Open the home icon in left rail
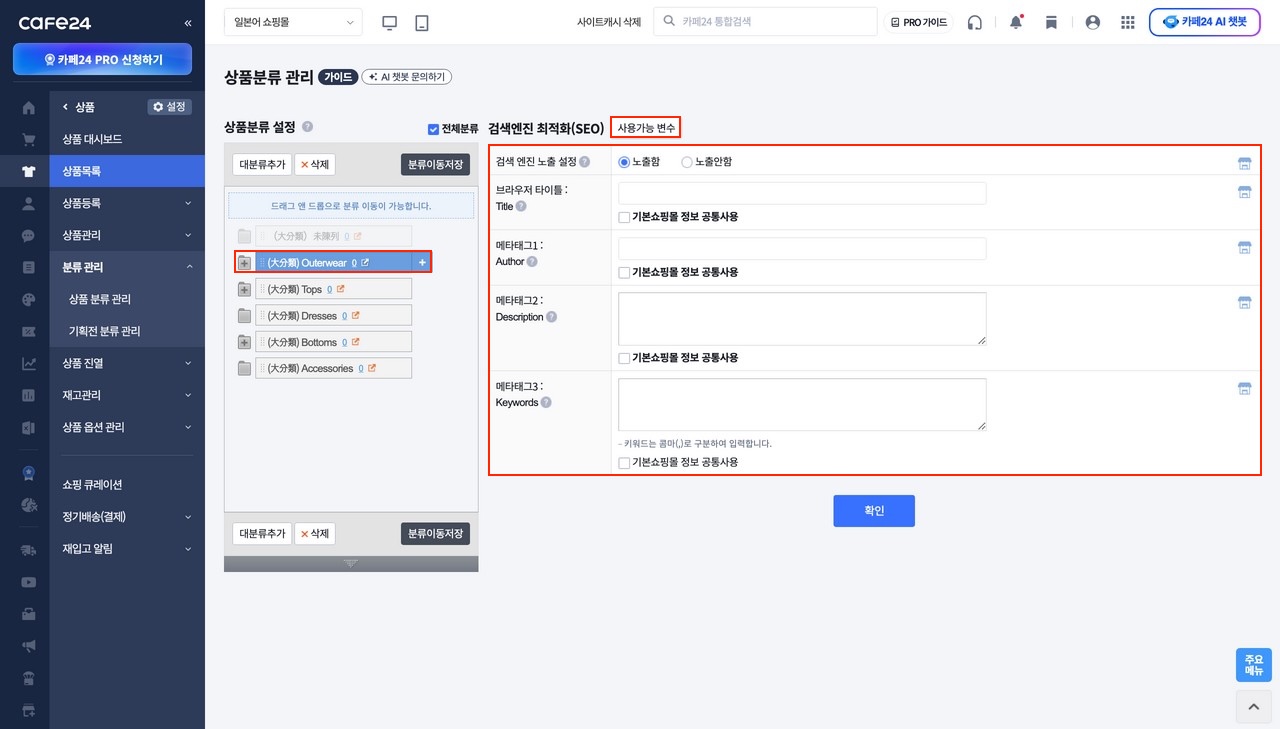This screenshot has height=729, width=1280. (28, 108)
